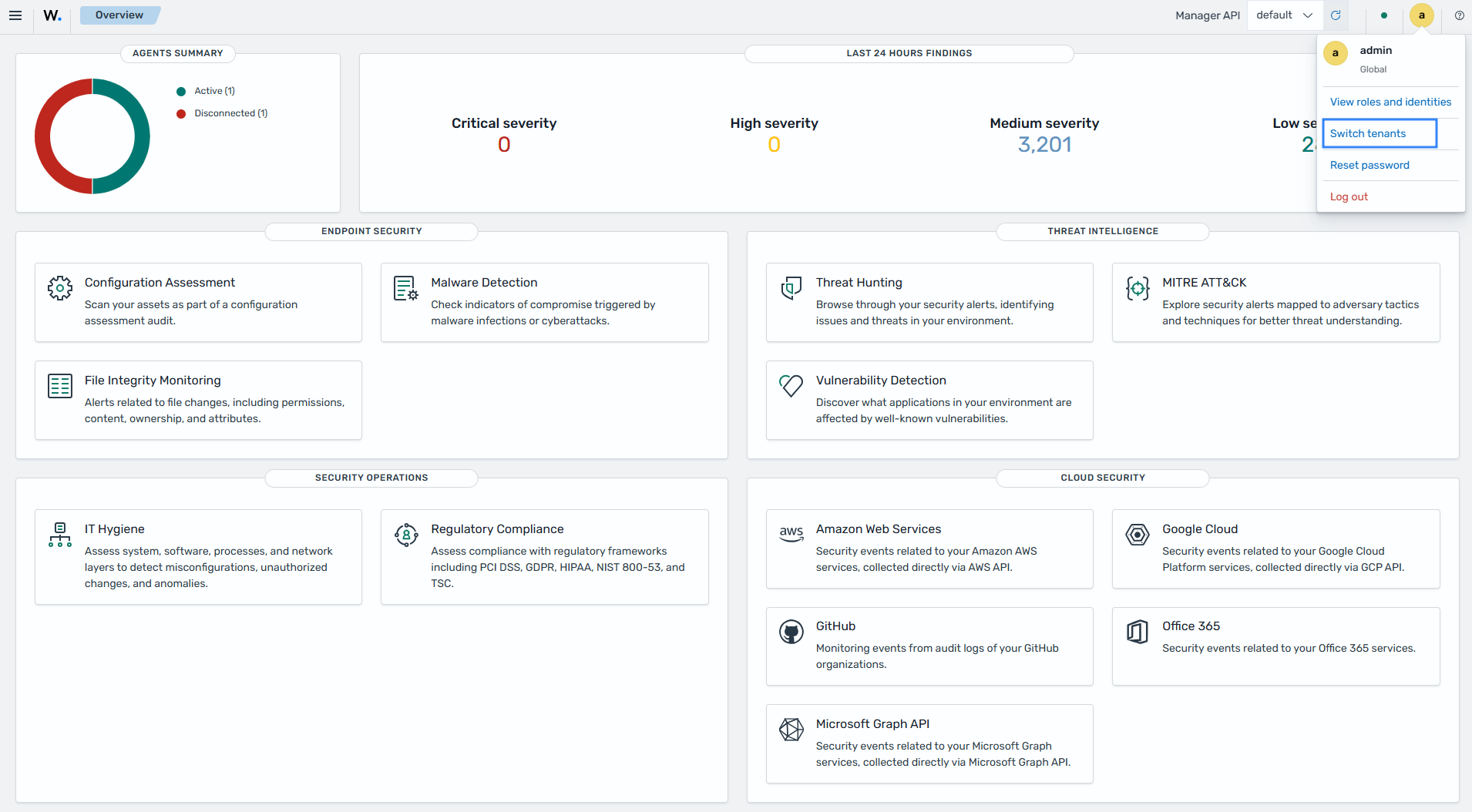This screenshot has height=812, width=1472.
Task: Click the Critical severity heading
Action: [x=504, y=123]
